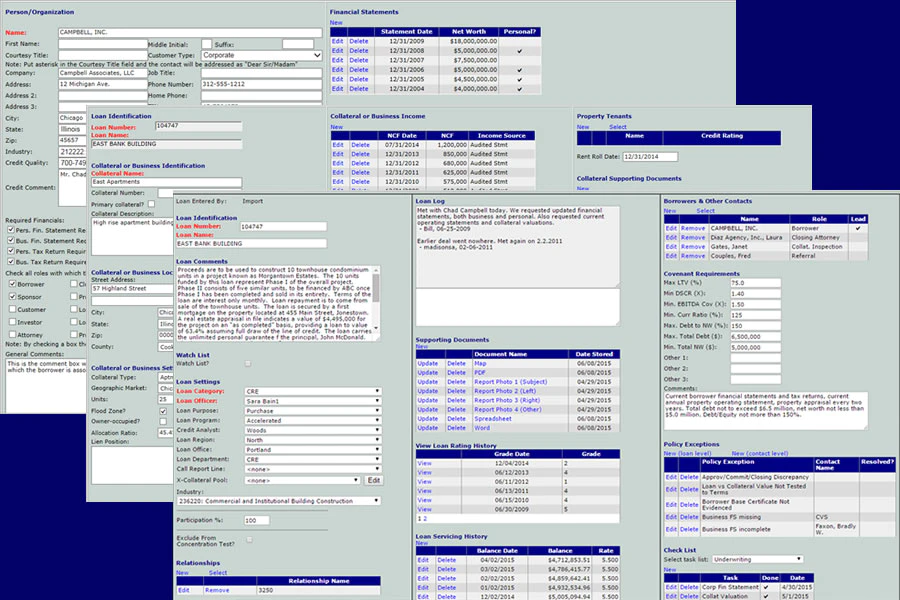The height and width of the screenshot is (600, 900).
Task: Click New under Property Tenants
Action: coord(583,127)
